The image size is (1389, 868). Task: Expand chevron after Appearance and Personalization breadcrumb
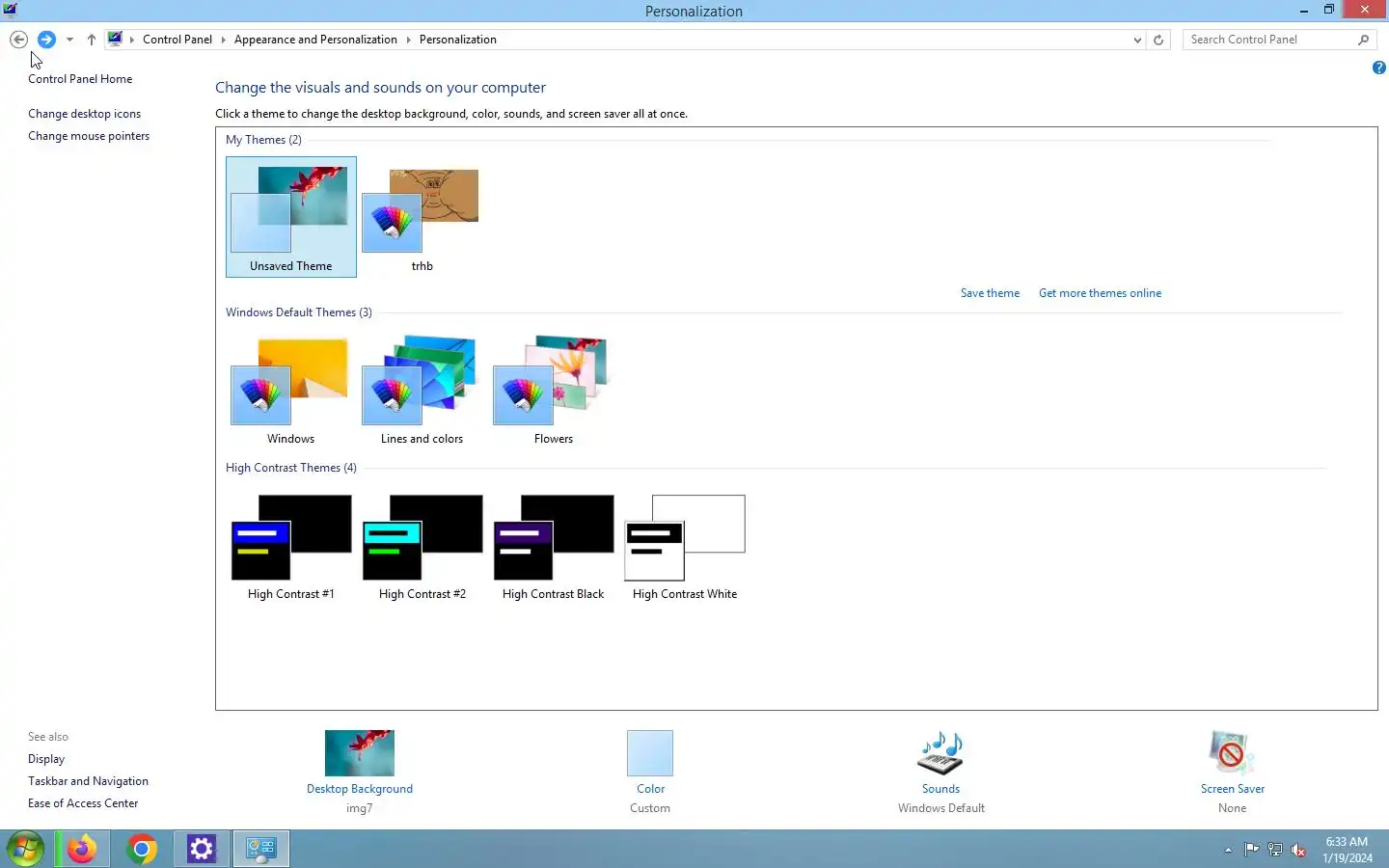coord(408,40)
